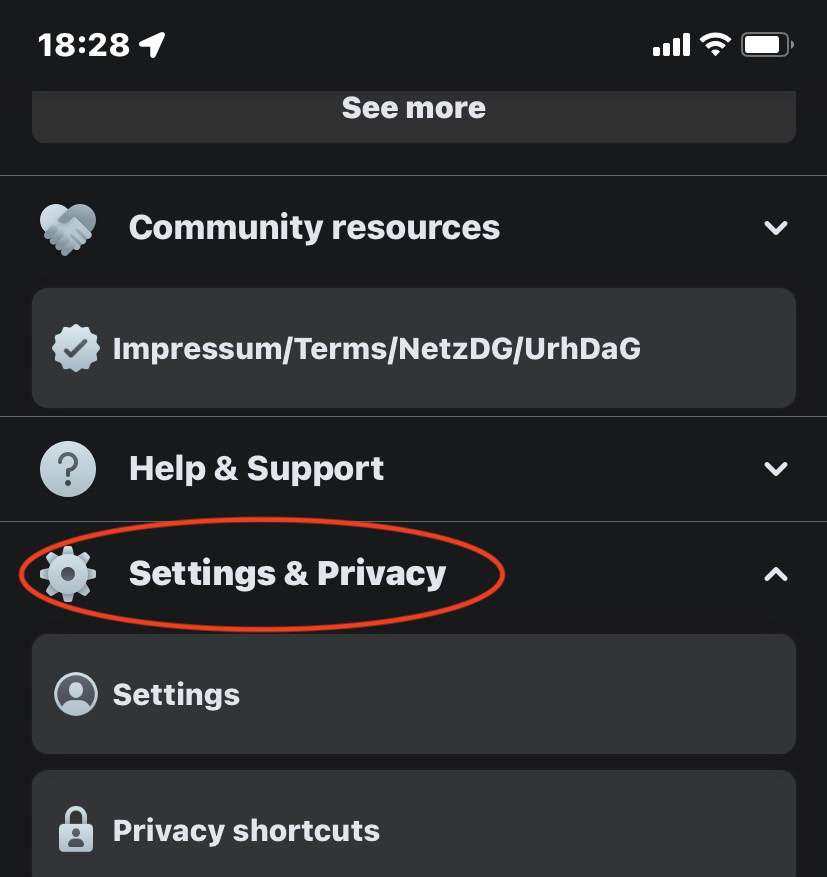Click the Privacy shortcuts padlock icon
Screen dimensions: 827x877
pyautogui.click(x=75, y=830)
